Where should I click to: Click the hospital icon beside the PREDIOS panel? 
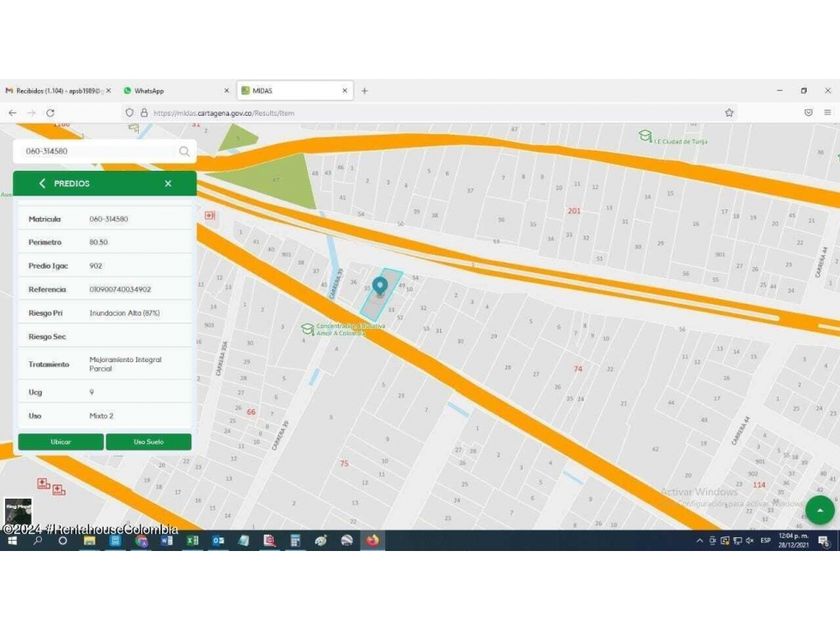[209, 215]
